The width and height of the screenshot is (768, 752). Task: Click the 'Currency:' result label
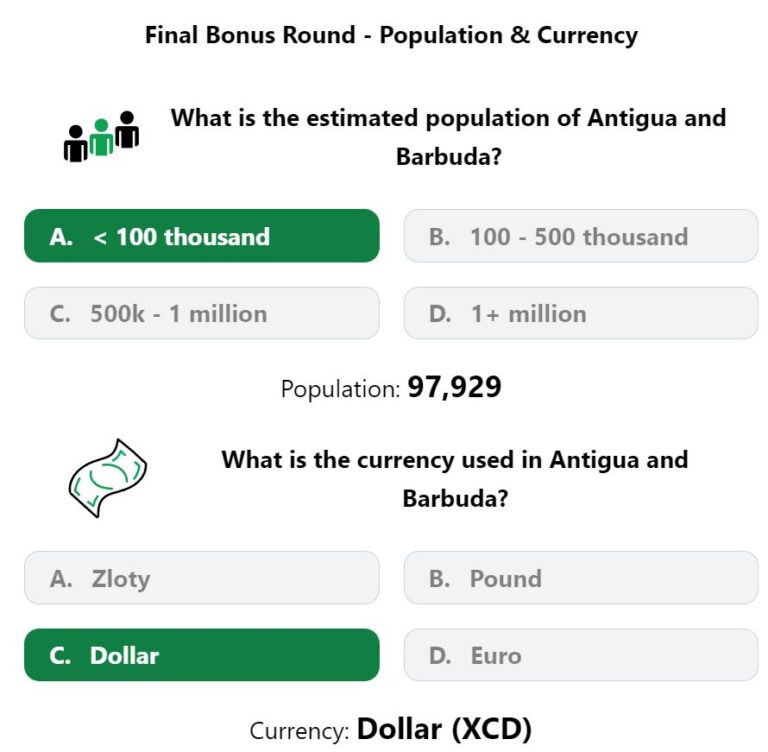(x=300, y=731)
